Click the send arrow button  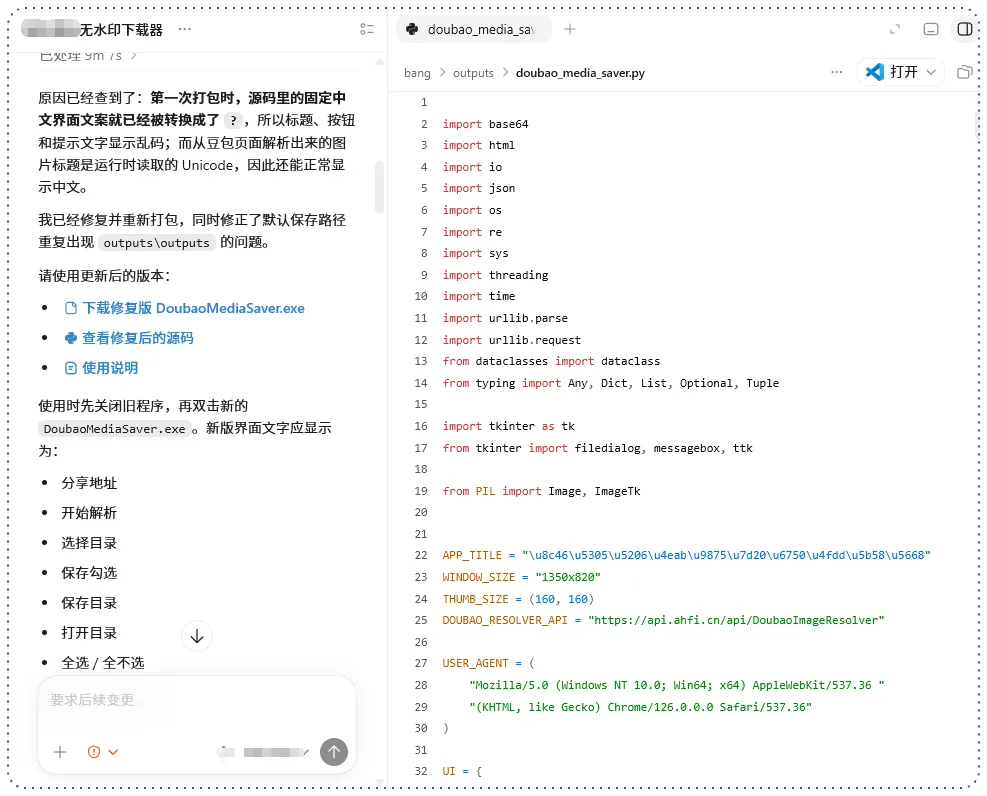[334, 752]
